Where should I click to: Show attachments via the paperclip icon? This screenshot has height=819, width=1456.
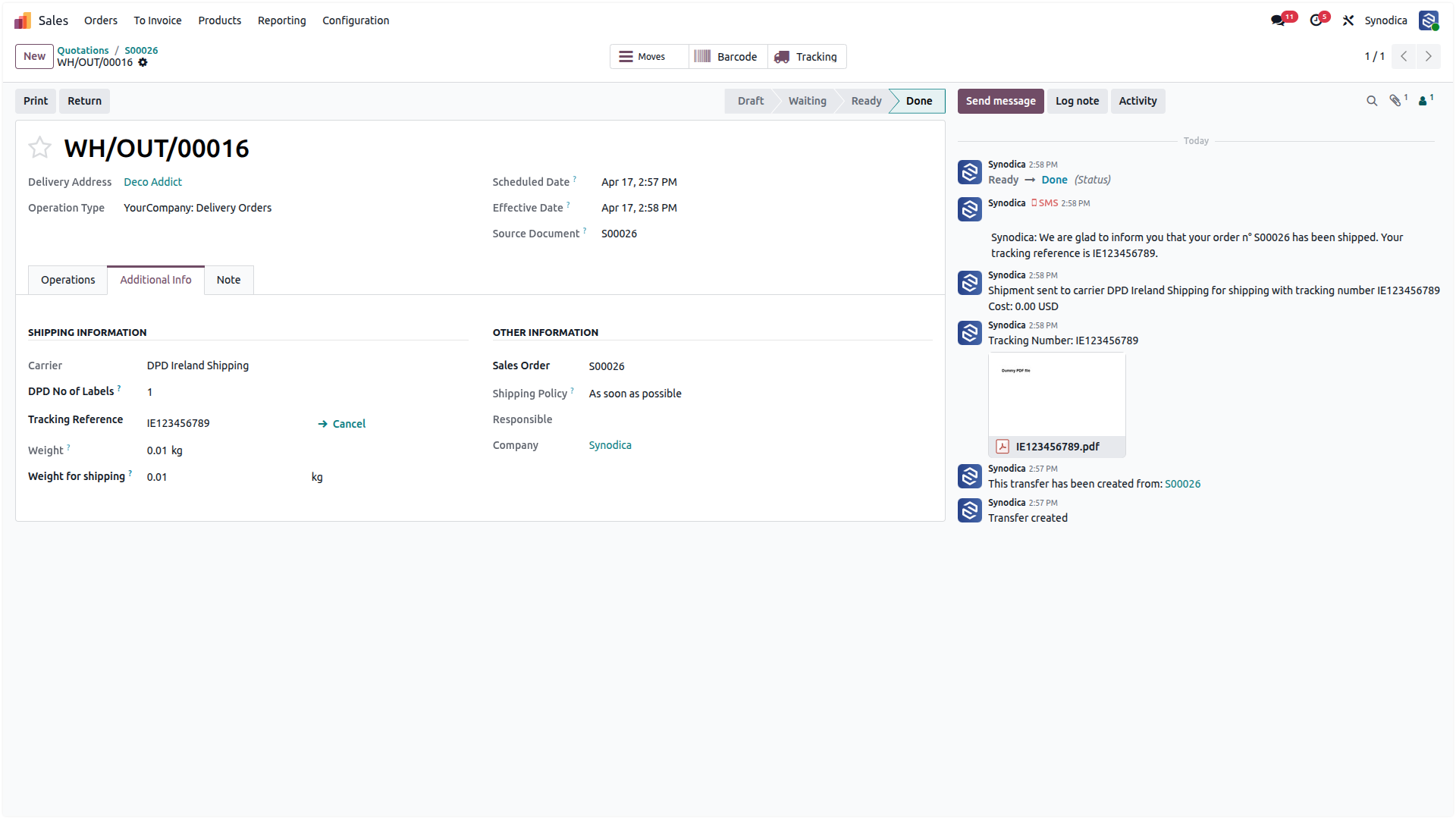[1396, 101]
